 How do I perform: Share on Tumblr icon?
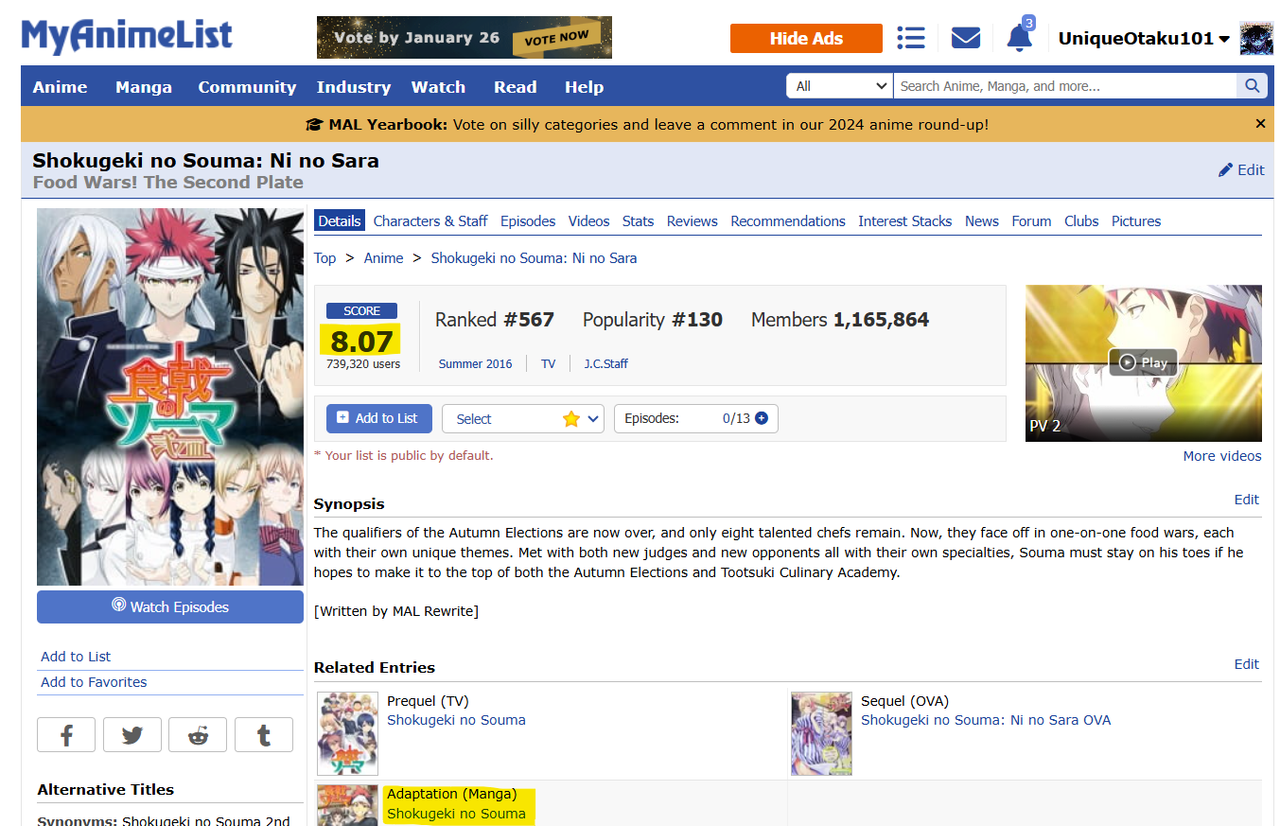(264, 735)
